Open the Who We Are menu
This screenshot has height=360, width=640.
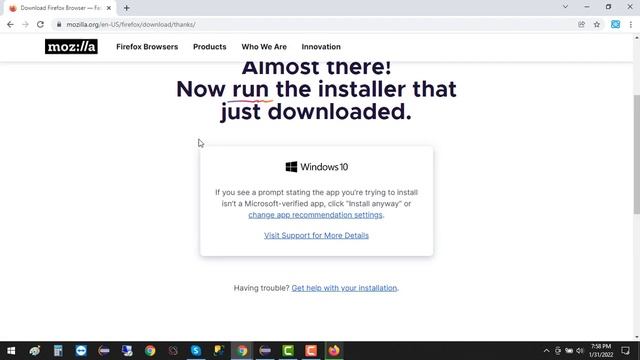pyautogui.click(x=264, y=47)
